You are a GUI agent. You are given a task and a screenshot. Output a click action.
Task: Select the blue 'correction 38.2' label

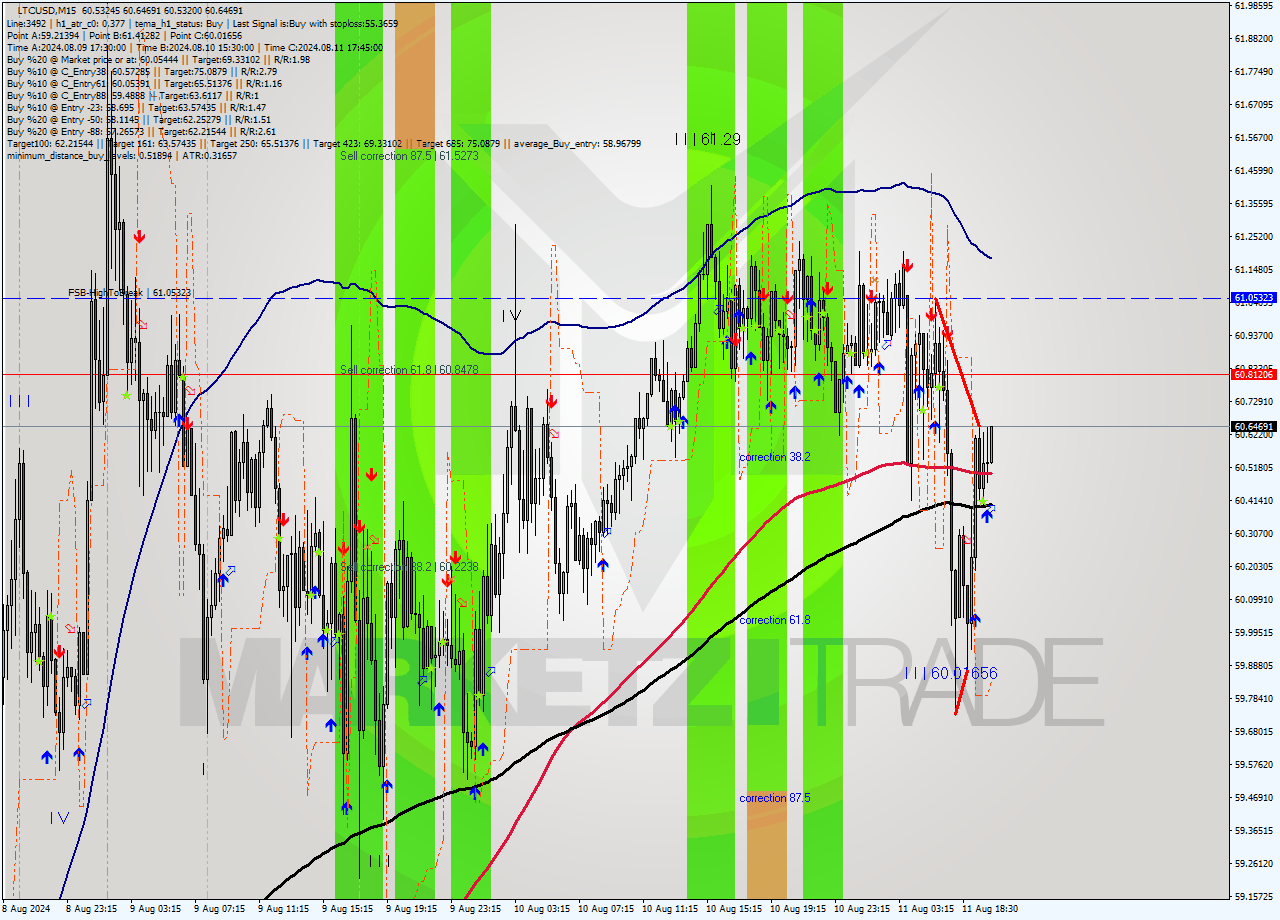(x=775, y=457)
